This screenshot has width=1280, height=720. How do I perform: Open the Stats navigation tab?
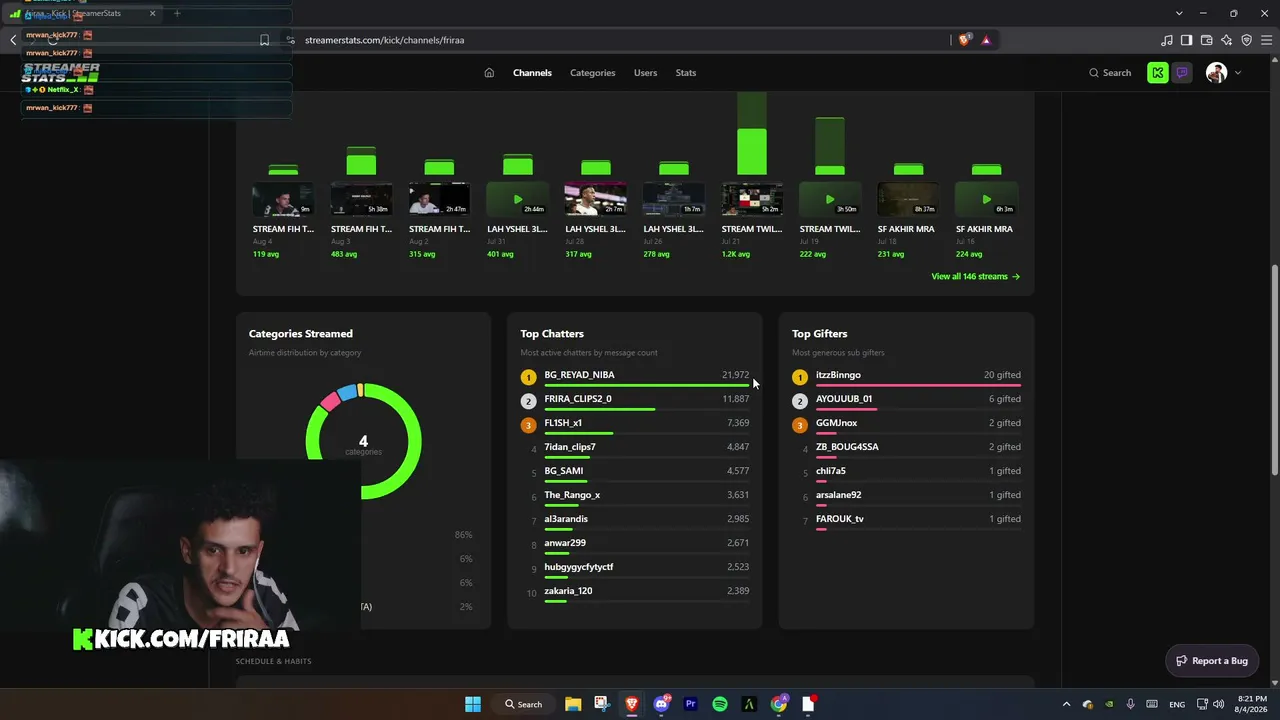(685, 73)
